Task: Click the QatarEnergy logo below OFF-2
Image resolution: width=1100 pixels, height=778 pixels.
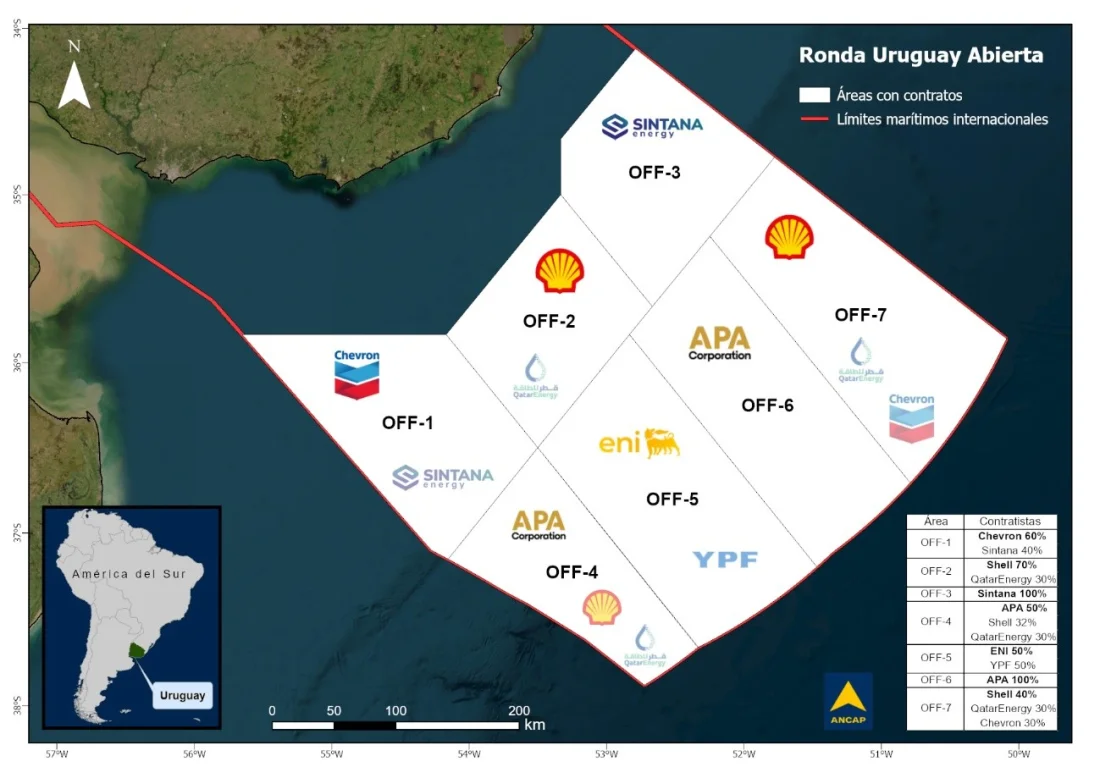Action: [x=535, y=377]
